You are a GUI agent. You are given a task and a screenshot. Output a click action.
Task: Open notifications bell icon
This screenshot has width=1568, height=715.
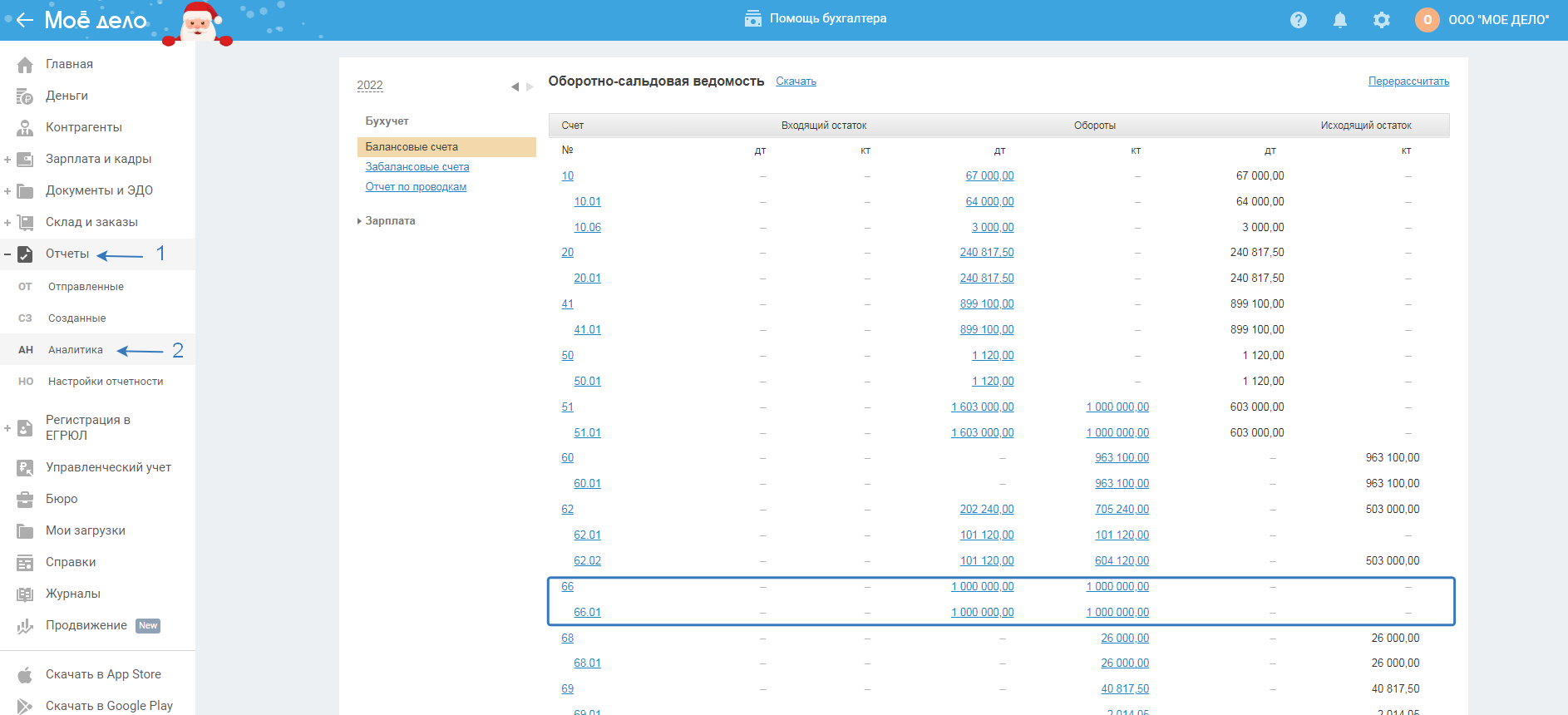point(1339,20)
